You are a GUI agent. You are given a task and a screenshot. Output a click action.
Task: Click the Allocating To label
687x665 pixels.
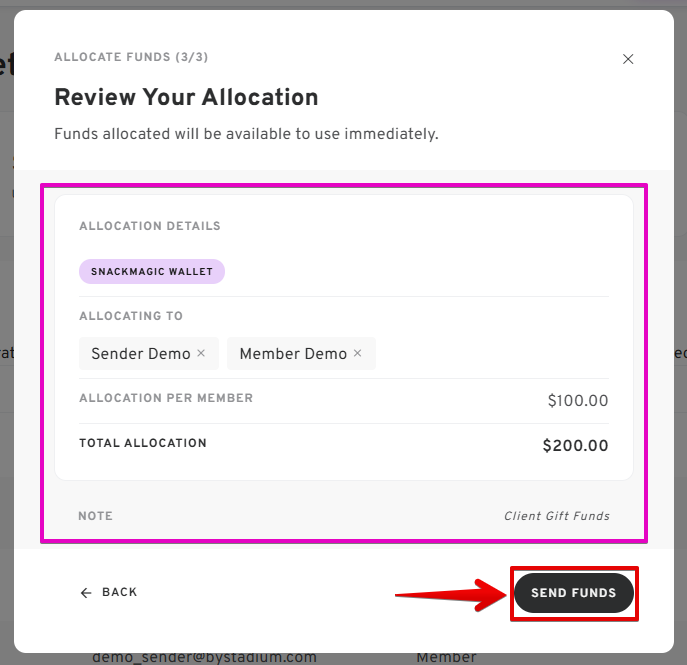[131, 316]
